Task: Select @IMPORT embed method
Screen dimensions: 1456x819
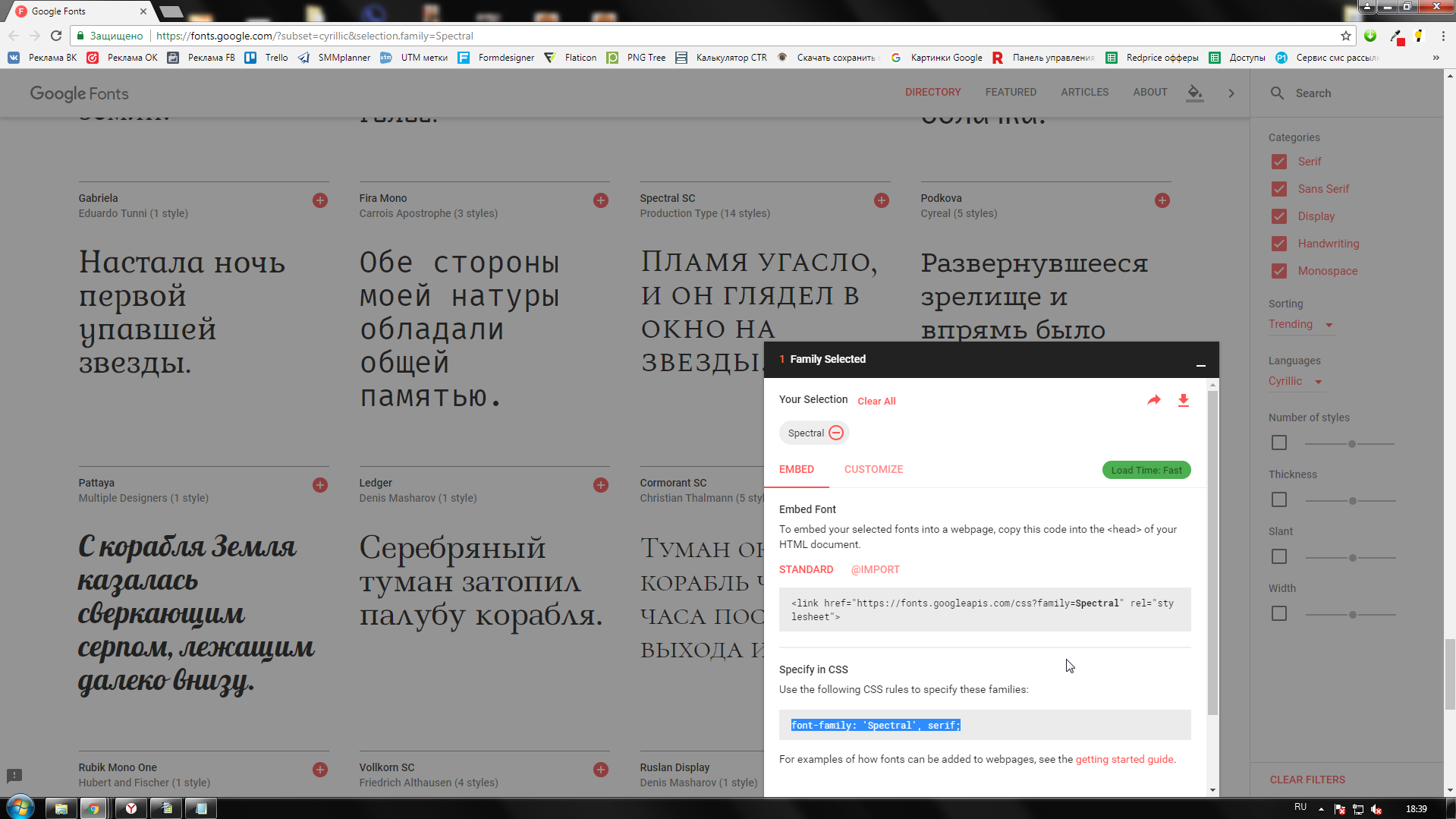Action: click(875, 569)
